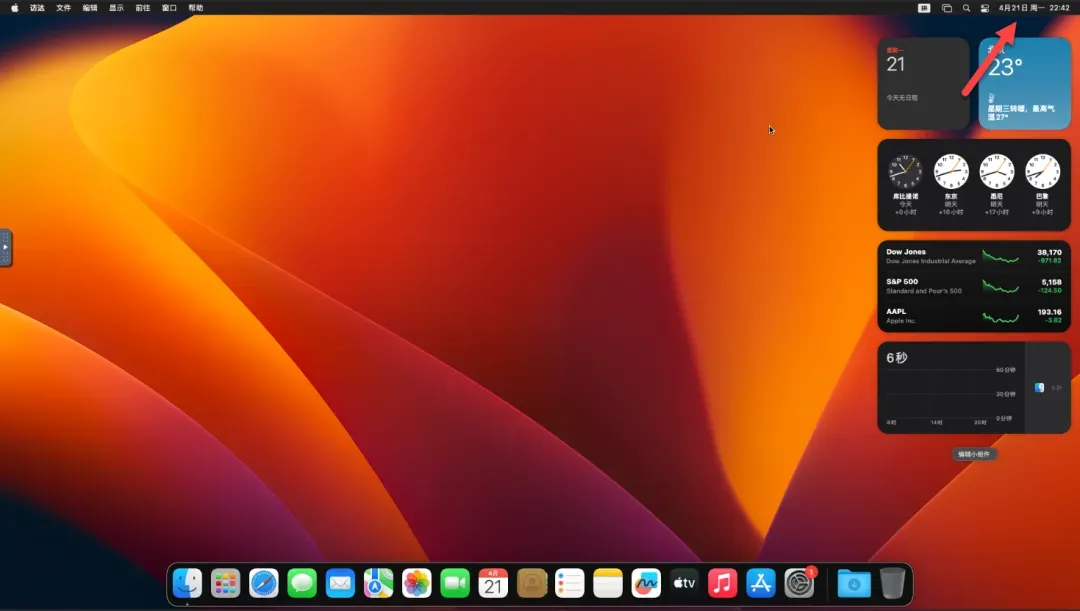Open the Photos app in the Dock

[x=417, y=583]
